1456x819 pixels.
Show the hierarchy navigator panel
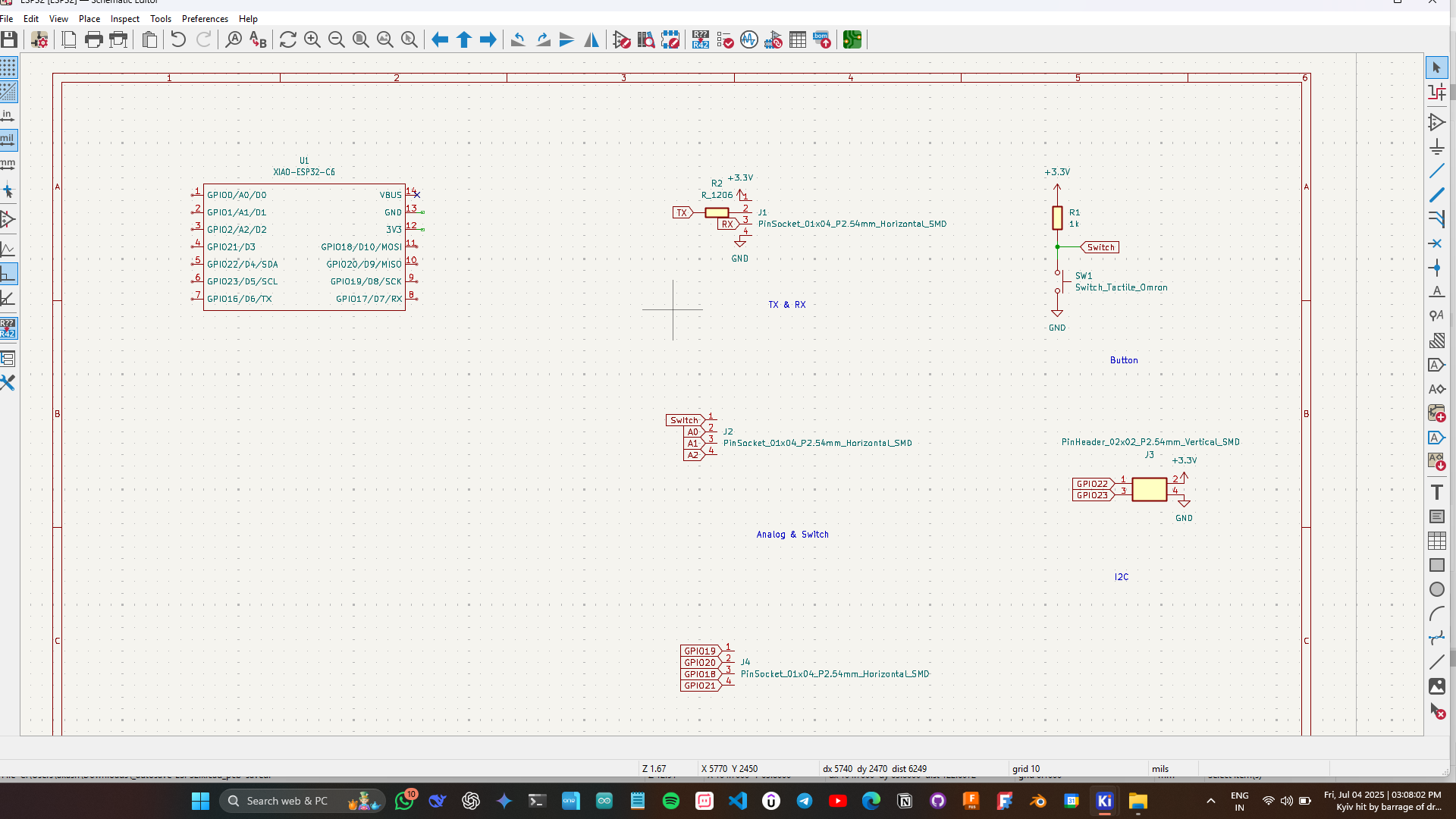click(x=8, y=358)
